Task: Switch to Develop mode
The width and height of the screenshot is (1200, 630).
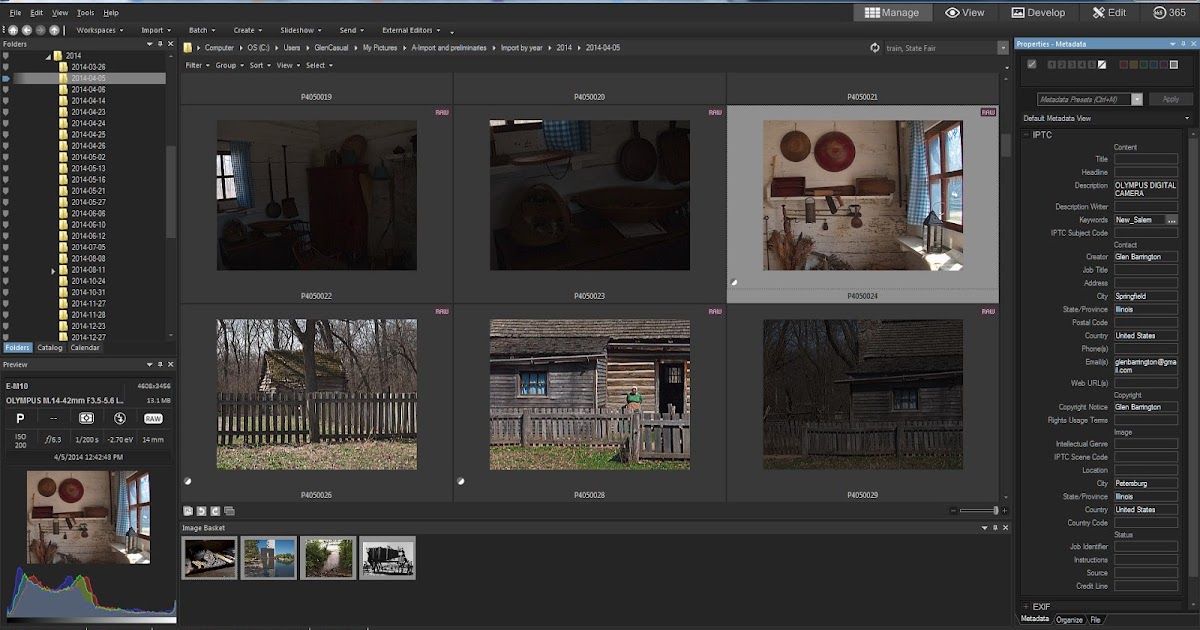Action: point(1038,13)
